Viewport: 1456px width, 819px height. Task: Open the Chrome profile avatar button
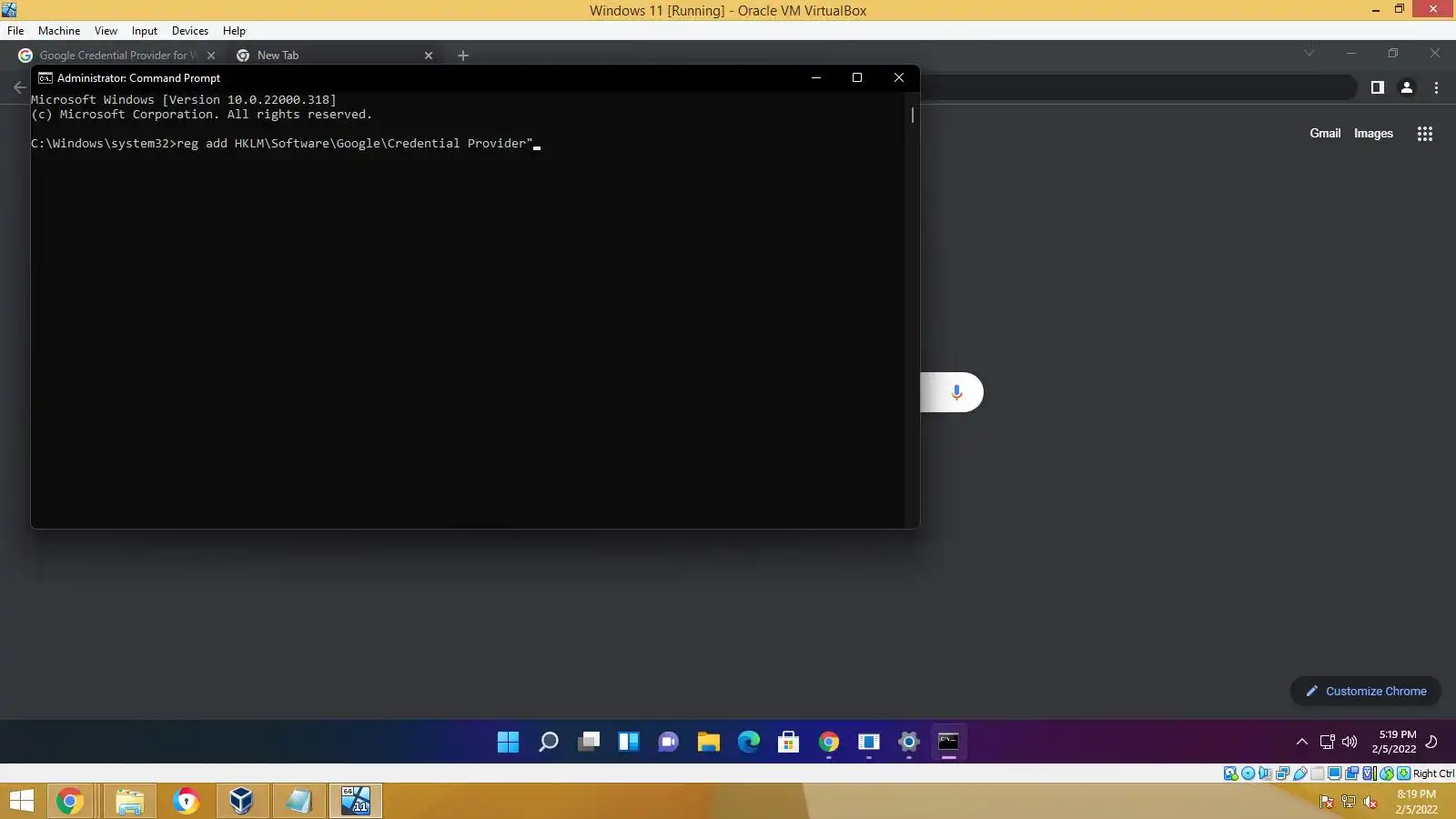[x=1407, y=87]
